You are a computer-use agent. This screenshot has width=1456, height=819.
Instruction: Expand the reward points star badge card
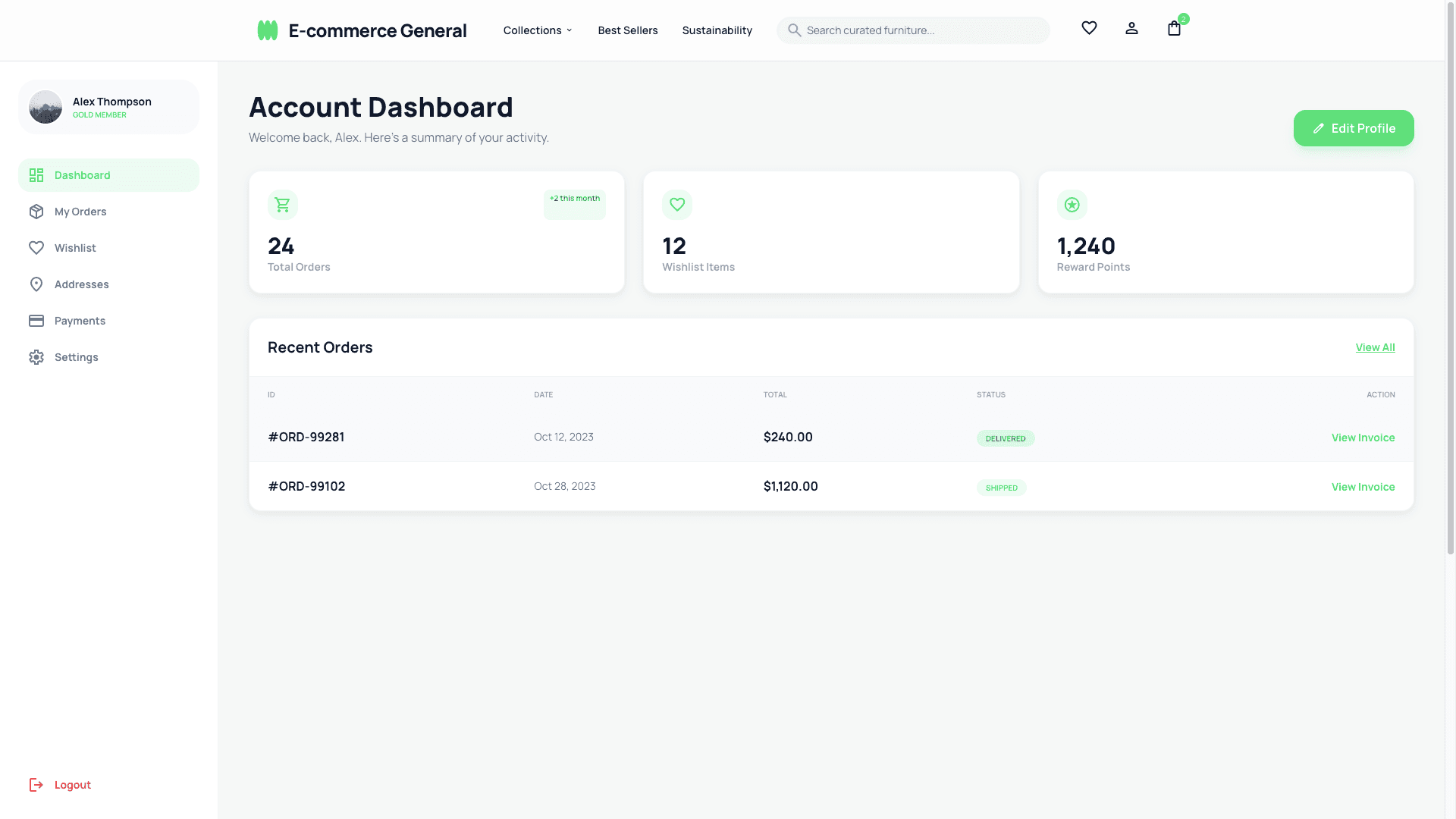pos(1072,204)
